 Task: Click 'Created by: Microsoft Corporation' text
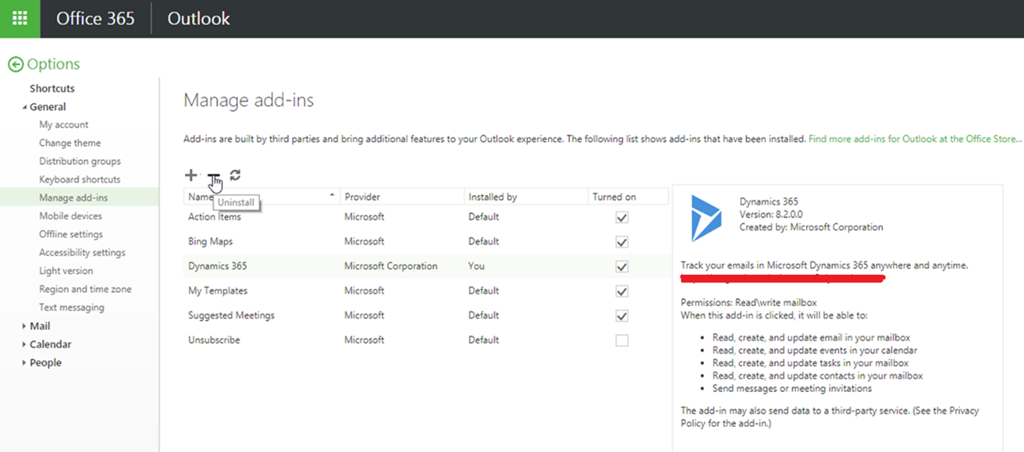point(811,227)
